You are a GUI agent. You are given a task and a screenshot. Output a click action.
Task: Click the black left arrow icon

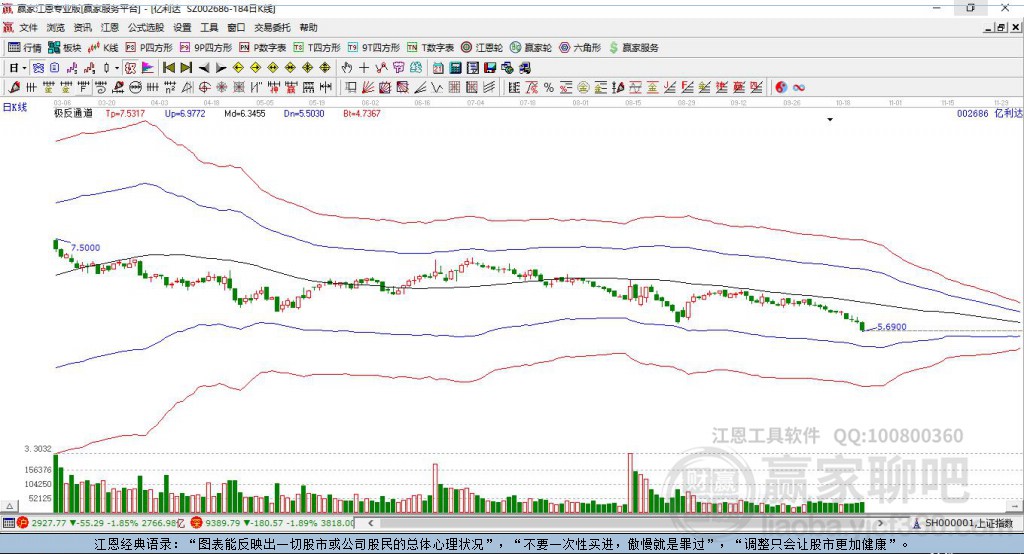point(204,68)
